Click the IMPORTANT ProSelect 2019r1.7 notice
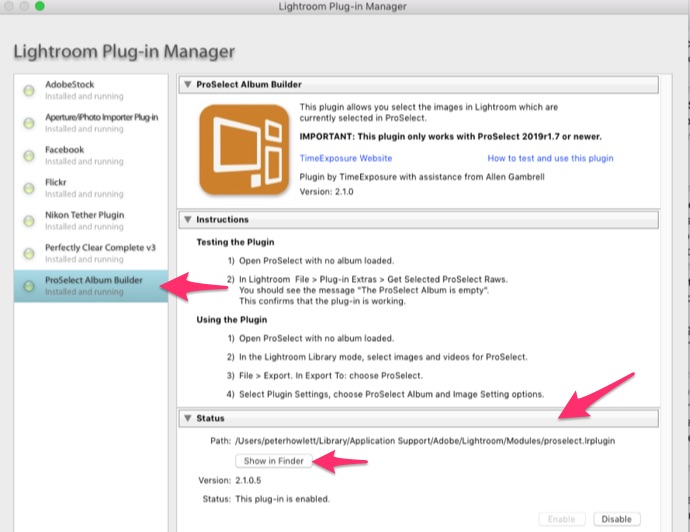Screen dimensions: 690x532 451,137
